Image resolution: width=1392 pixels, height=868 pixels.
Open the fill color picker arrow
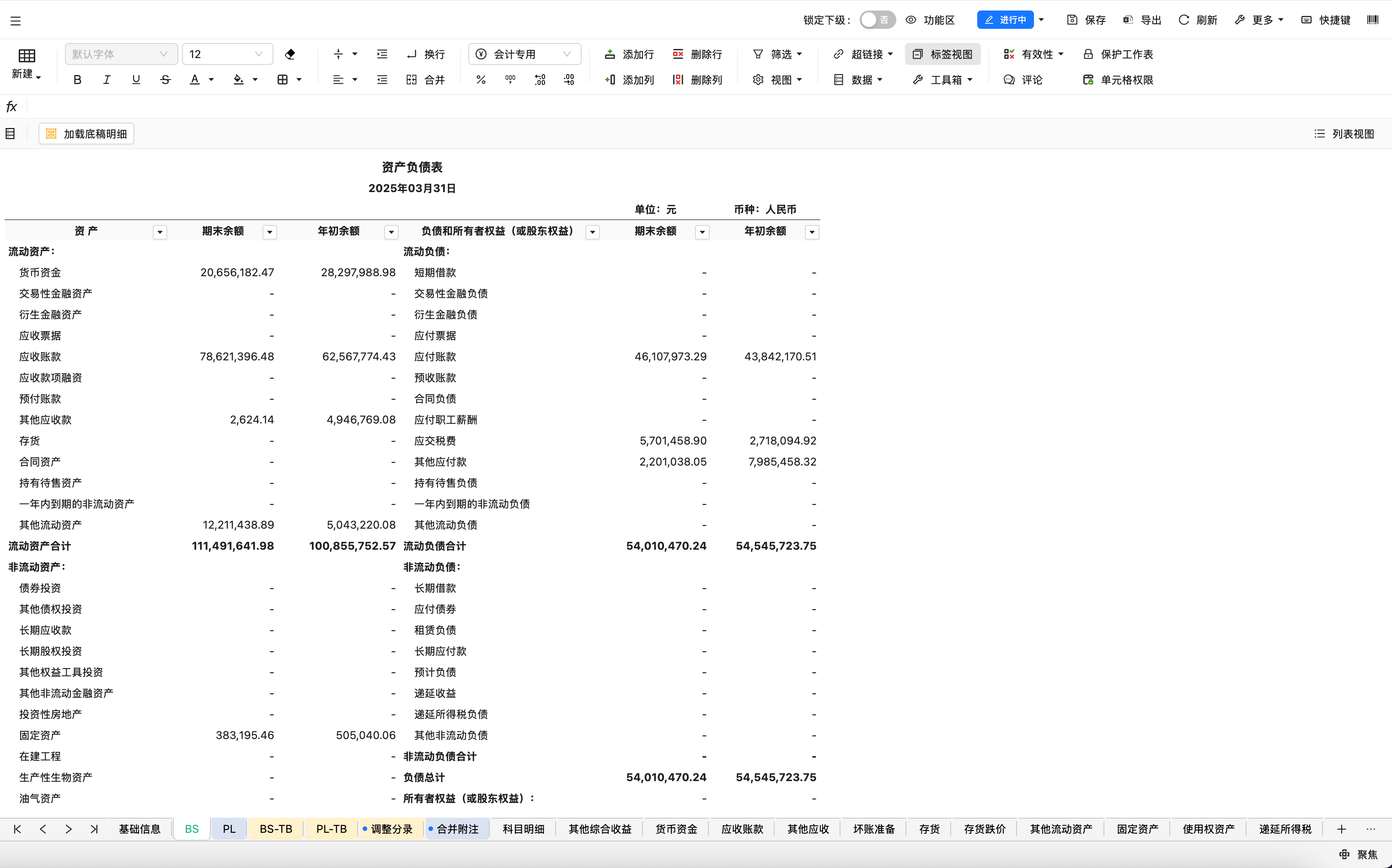point(255,80)
